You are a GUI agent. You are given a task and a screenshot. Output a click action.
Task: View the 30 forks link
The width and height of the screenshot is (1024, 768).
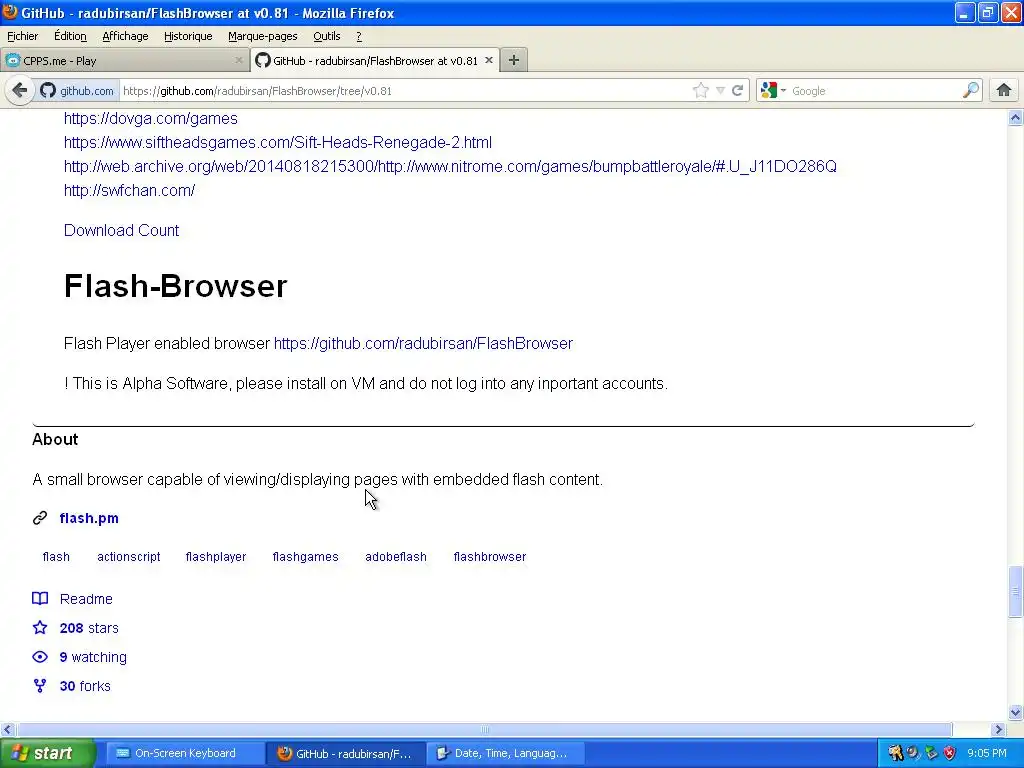point(85,686)
